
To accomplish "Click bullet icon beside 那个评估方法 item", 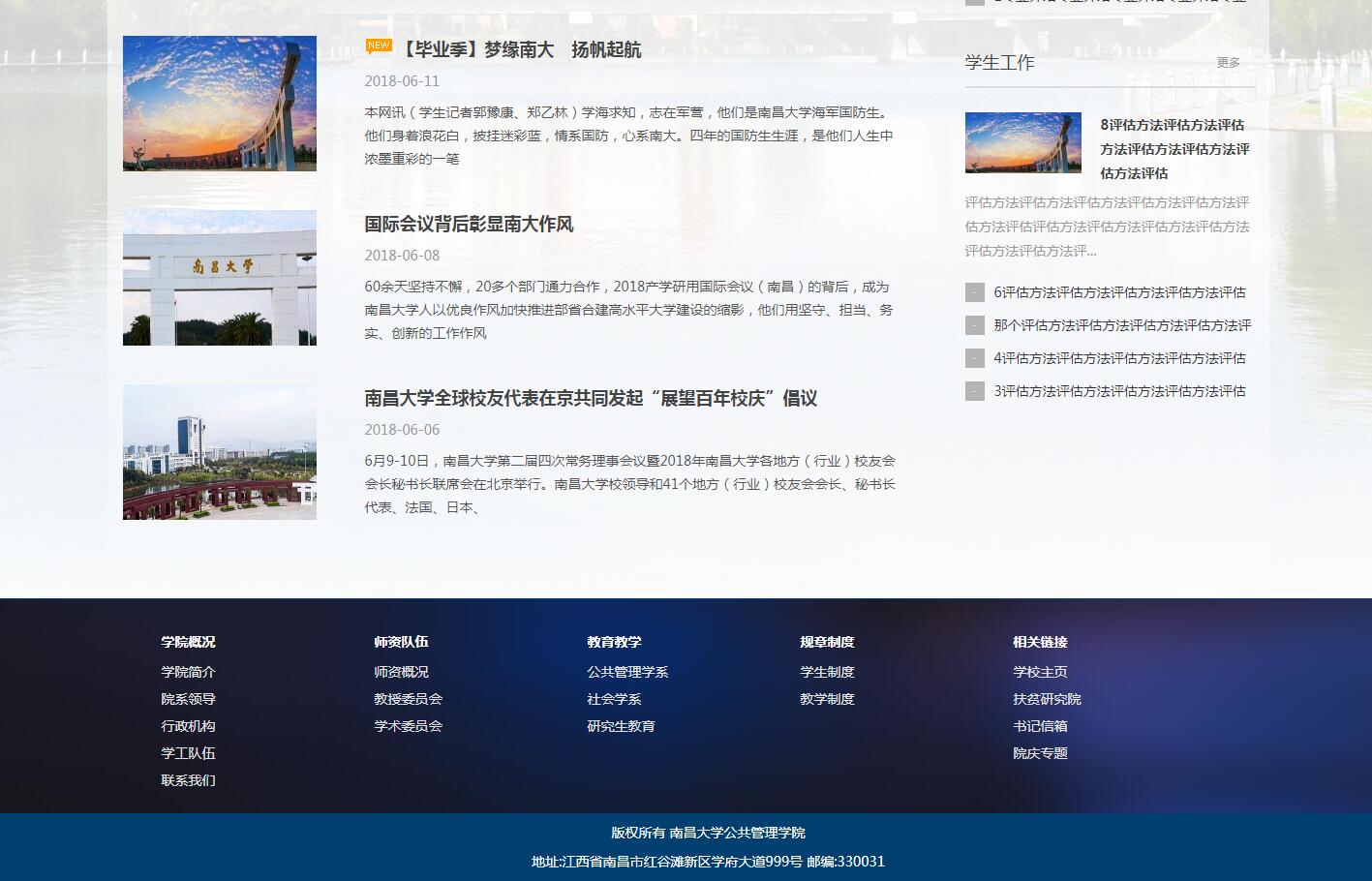I will pyautogui.click(x=975, y=325).
